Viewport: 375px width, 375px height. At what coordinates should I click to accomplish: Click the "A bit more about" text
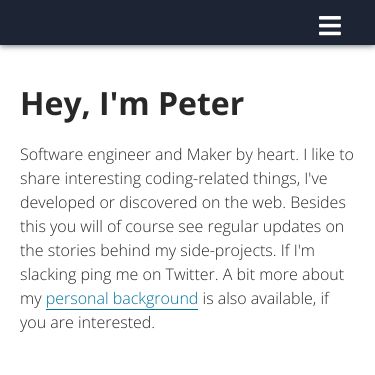click(283, 274)
